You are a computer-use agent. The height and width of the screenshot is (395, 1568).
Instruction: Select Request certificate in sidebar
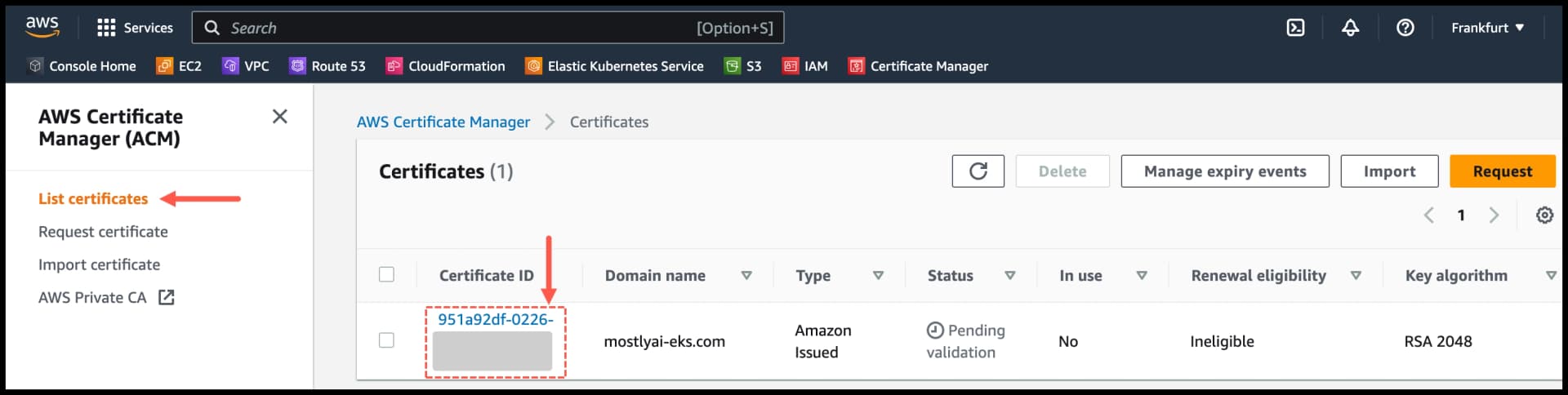pyautogui.click(x=103, y=232)
